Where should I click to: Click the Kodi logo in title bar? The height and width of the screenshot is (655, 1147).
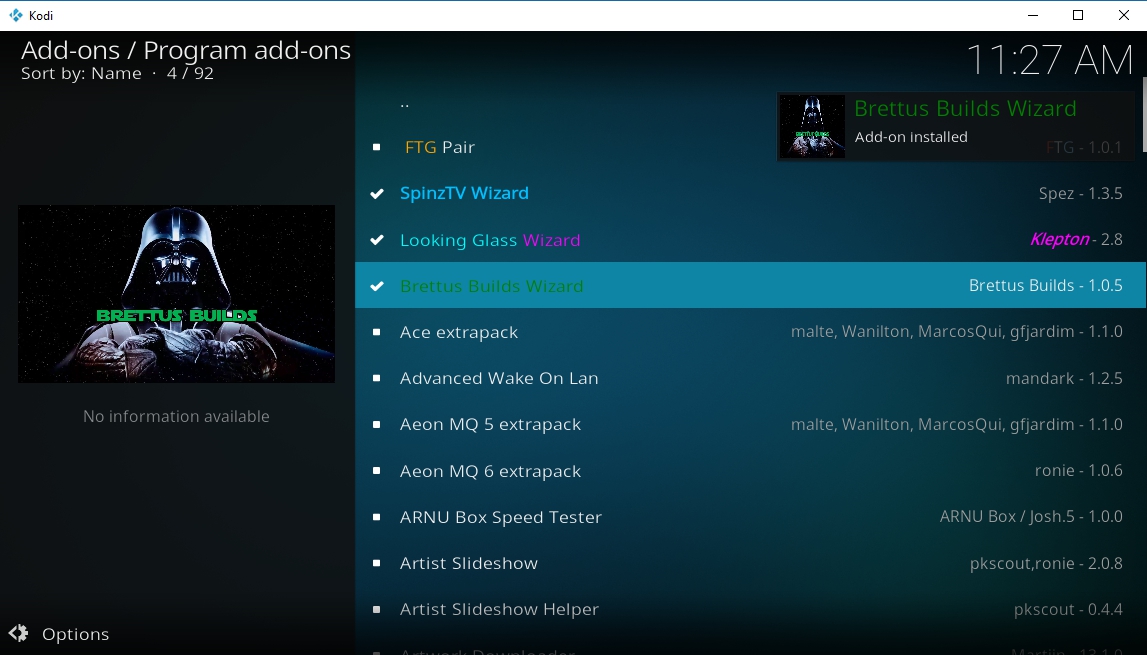coord(15,15)
